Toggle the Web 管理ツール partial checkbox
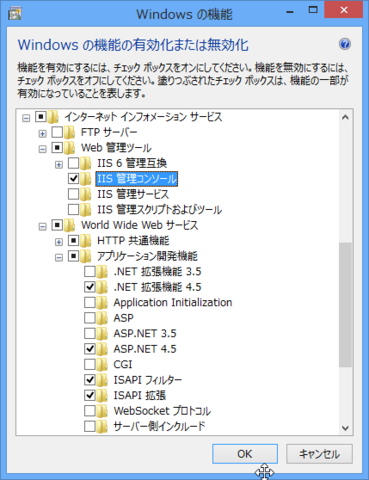This screenshot has height=480, width=369. (57, 148)
